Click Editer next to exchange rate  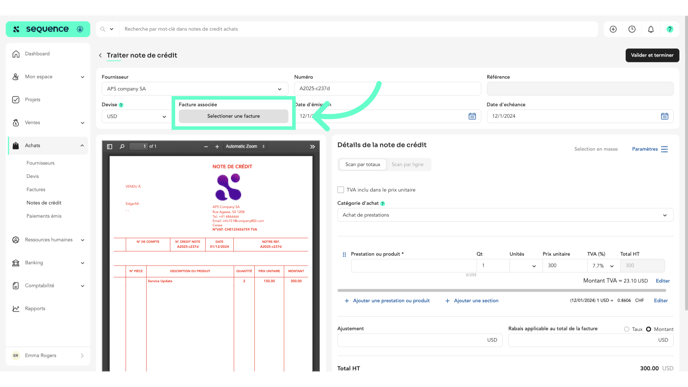pyautogui.click(x=661, y=301)
